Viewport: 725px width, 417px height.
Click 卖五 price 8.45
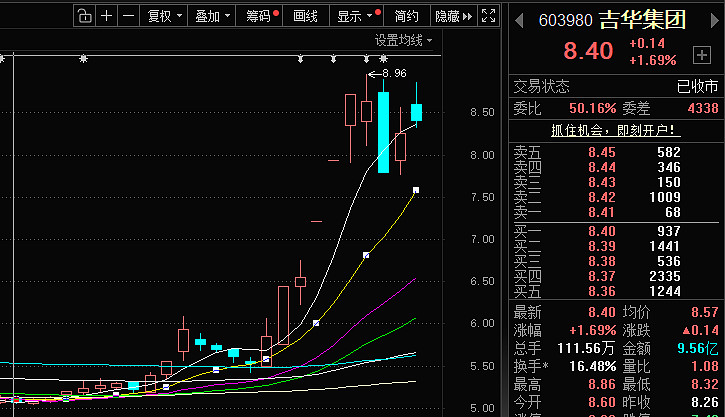pyautogui.click(x=602, y=152)
